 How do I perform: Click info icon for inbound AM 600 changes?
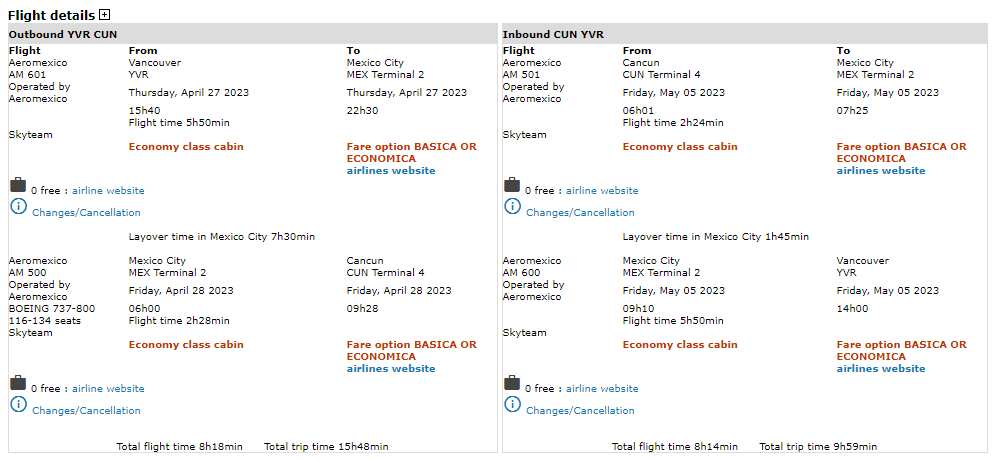(x=512, y=404)
